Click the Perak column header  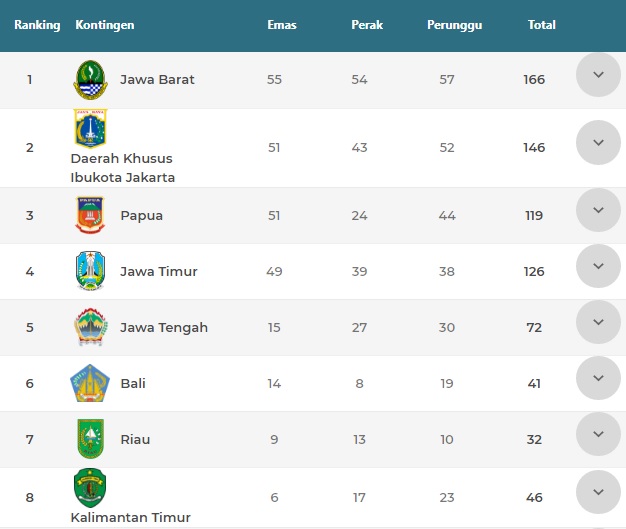click(x=367, y=25)
